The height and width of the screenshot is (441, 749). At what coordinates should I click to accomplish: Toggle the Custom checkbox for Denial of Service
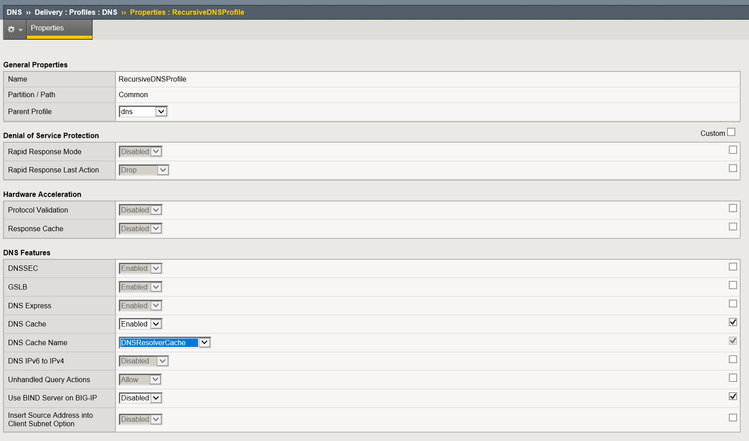(x=731, y=132)
